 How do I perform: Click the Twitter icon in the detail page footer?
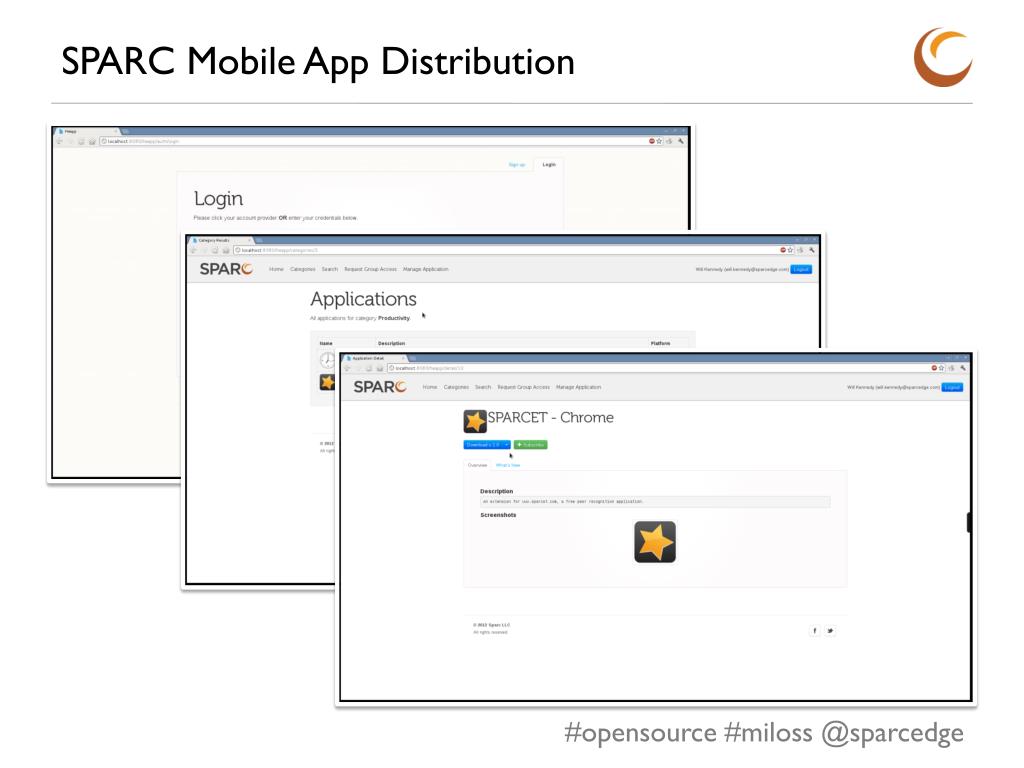click(830, 631)
